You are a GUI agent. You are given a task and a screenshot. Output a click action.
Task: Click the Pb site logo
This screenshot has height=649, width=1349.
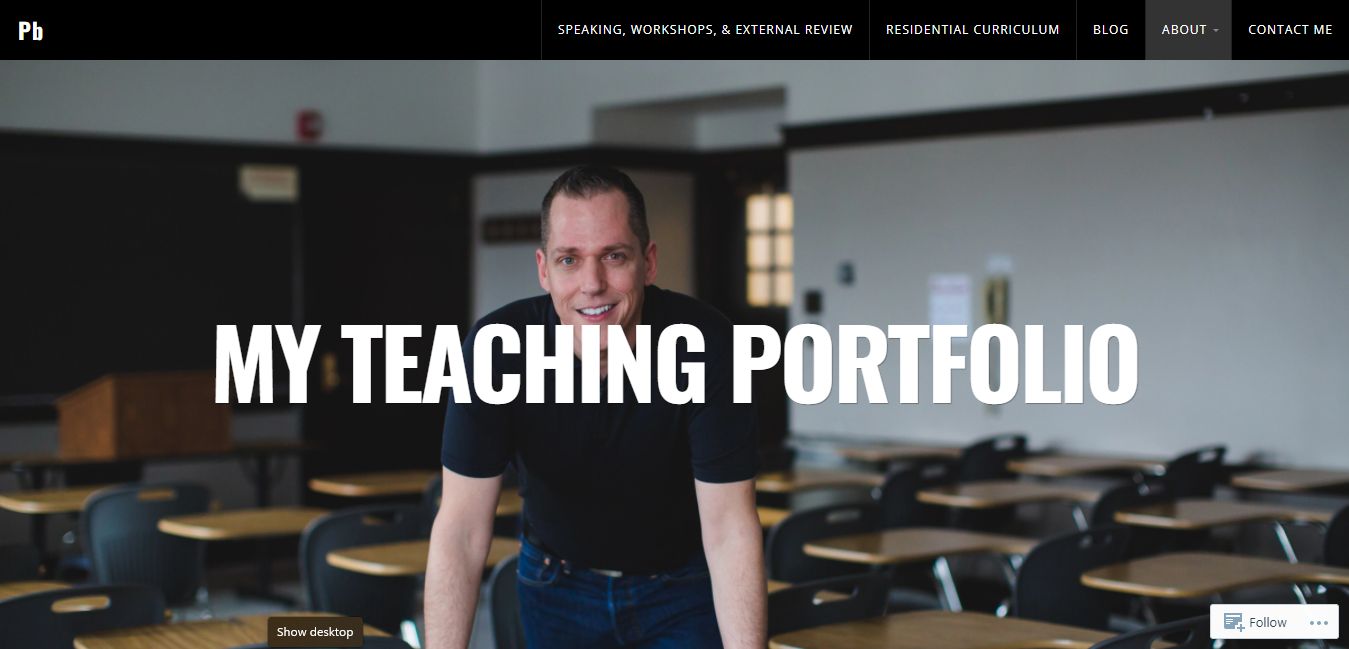click(x=30, y=30)
